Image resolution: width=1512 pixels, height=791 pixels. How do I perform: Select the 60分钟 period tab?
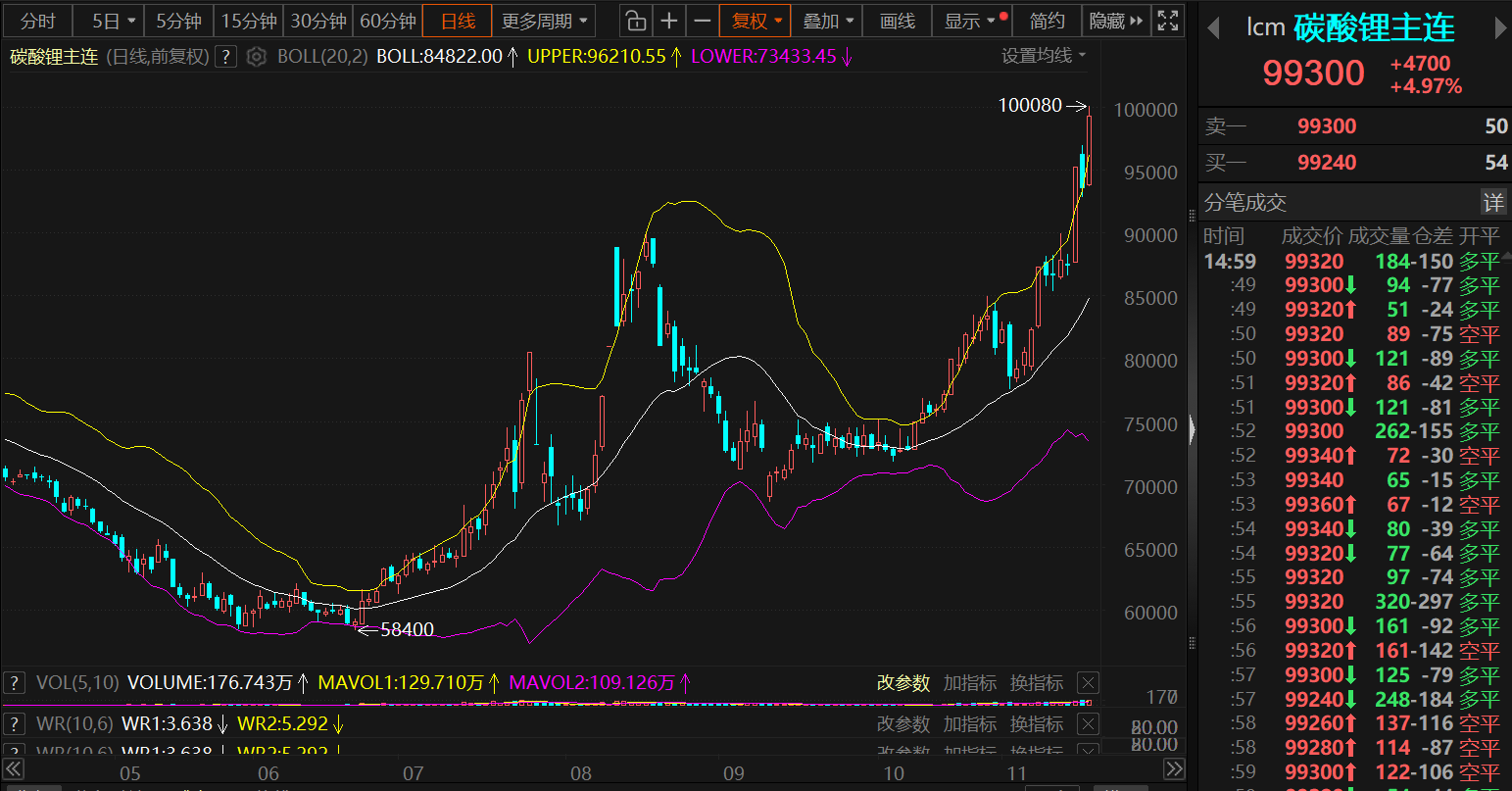click(388, 21)
